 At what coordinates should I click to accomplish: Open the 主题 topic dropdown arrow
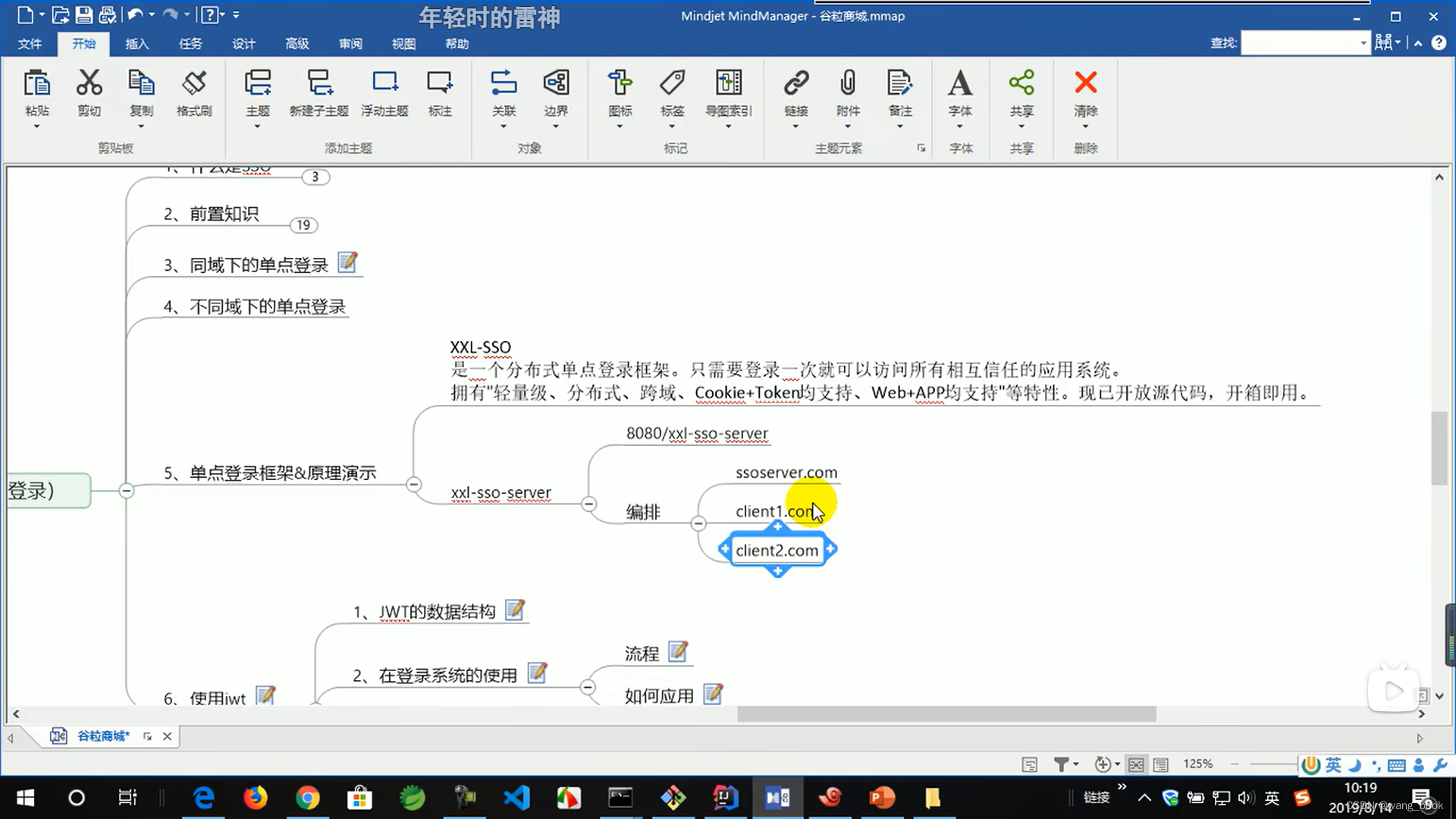[258, 127]
